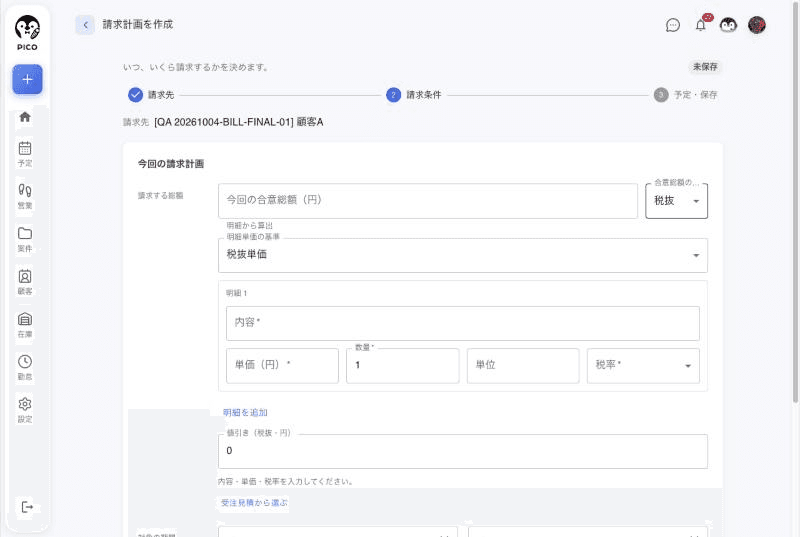The width and height of the screenshot is (800, 537).
Task: Click the 内容・単価・税率を入力してください message
Action: (x=286, y=481)
